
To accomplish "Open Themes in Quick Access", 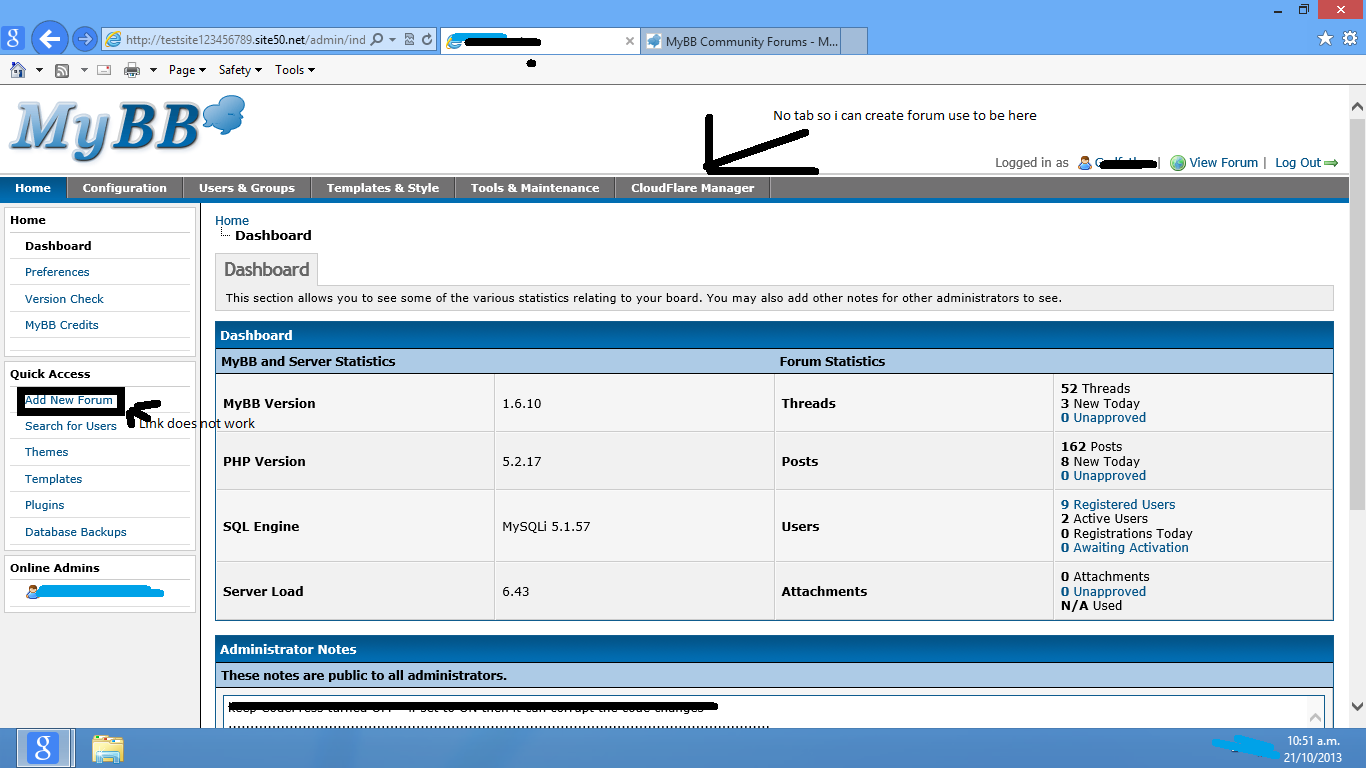I will pos(47,452).
